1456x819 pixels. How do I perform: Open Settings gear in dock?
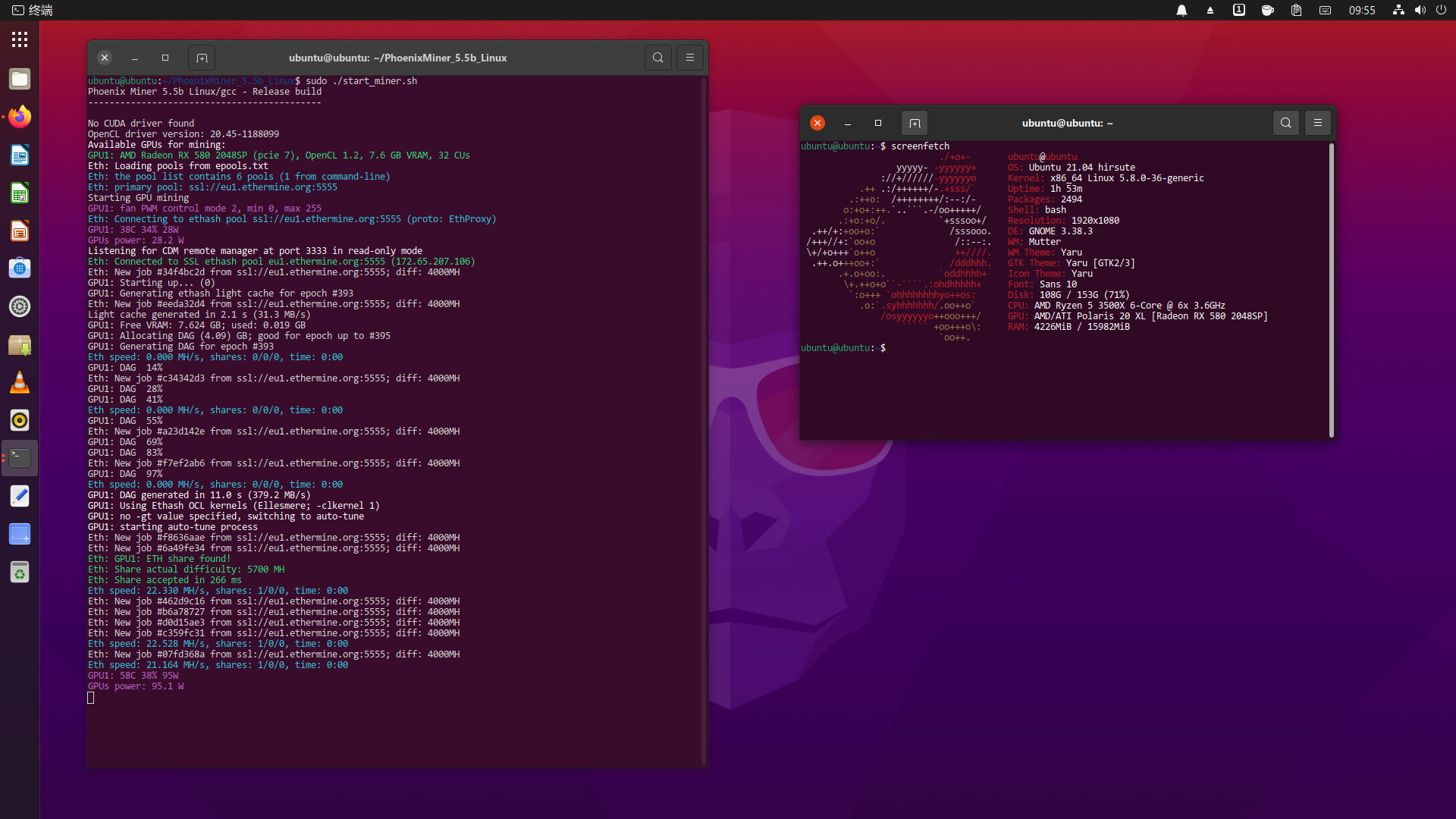pyautogui.click(x=20, y=306)
